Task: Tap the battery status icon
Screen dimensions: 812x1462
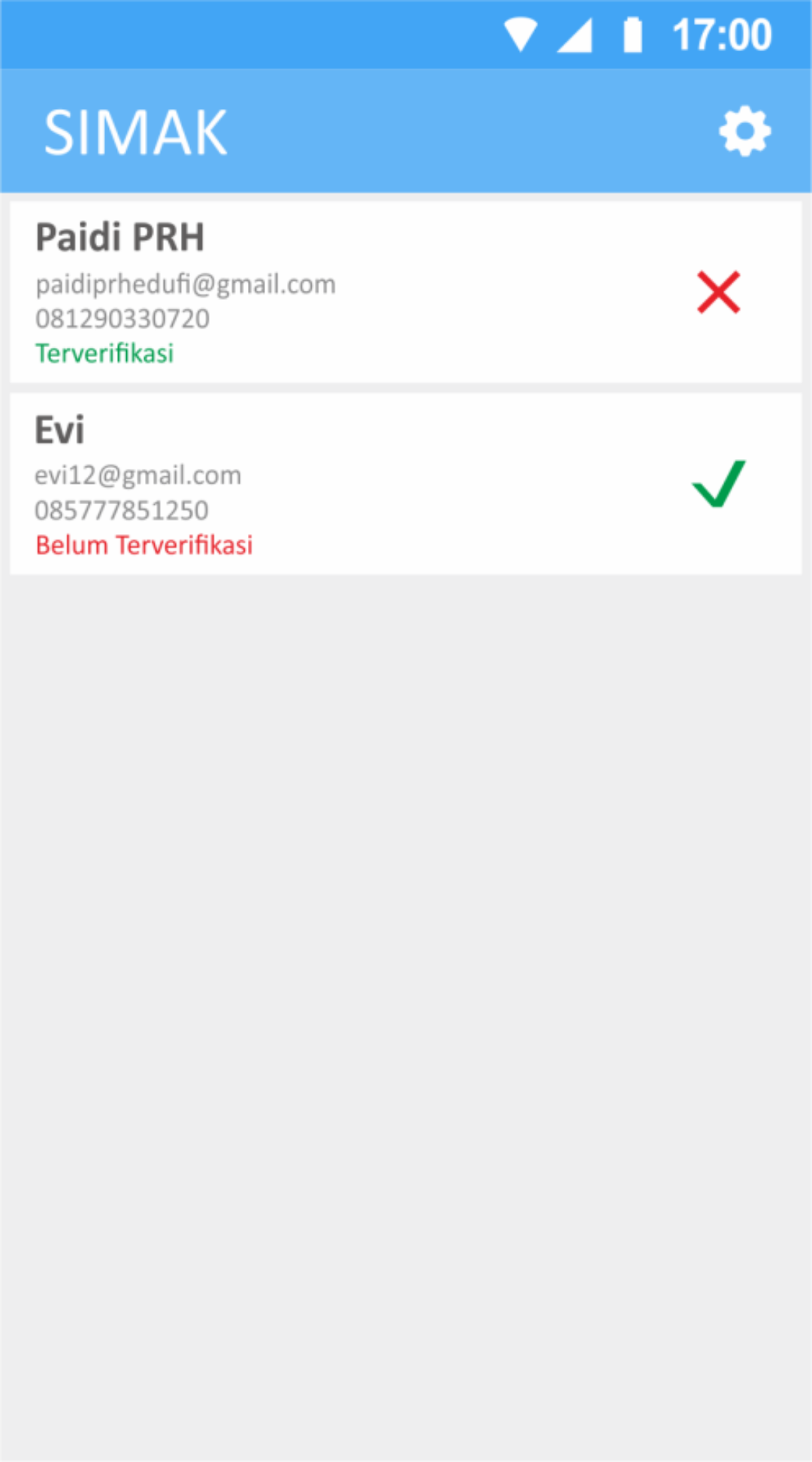Action: (632, 35)
